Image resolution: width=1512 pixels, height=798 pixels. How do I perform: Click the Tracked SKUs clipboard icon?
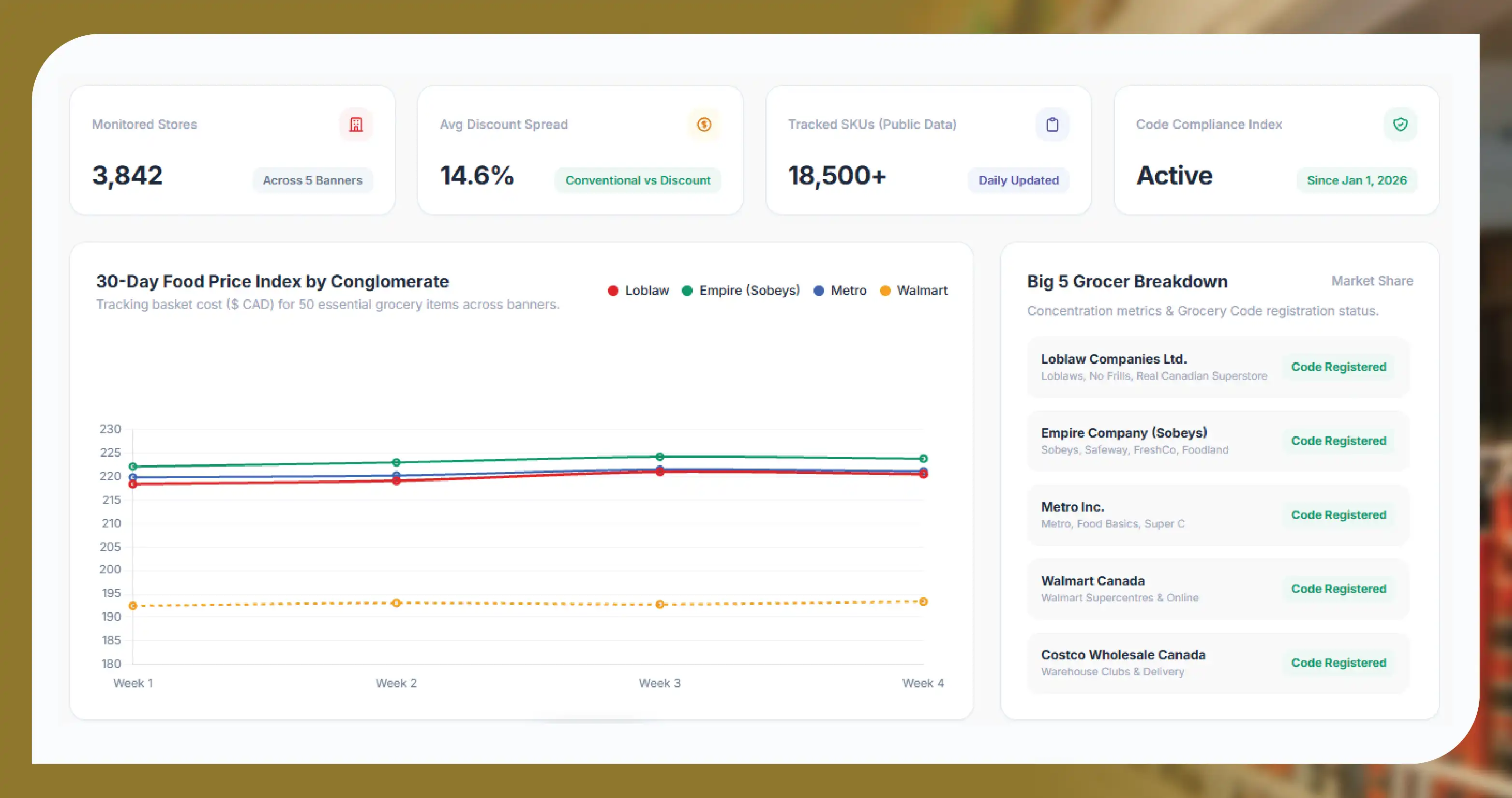click(x=1052, y=125)
